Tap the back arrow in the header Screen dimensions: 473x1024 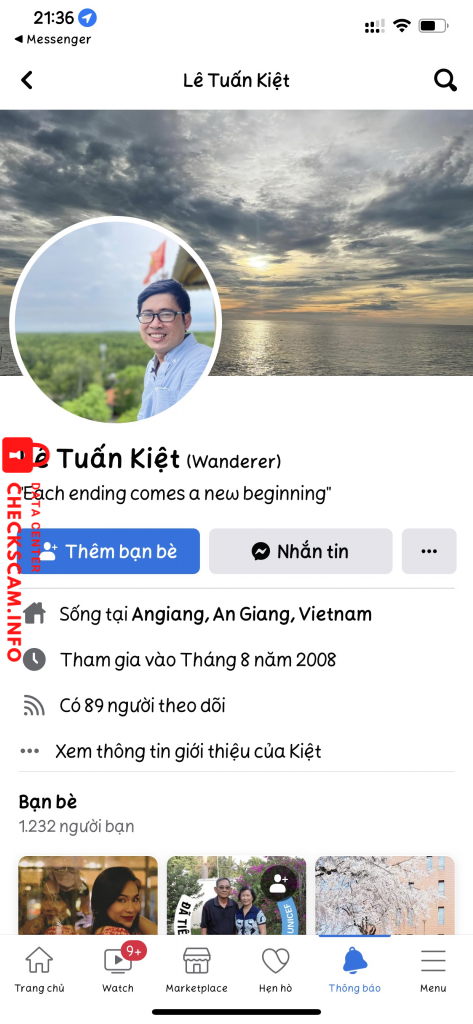click(x=26, y=80)
